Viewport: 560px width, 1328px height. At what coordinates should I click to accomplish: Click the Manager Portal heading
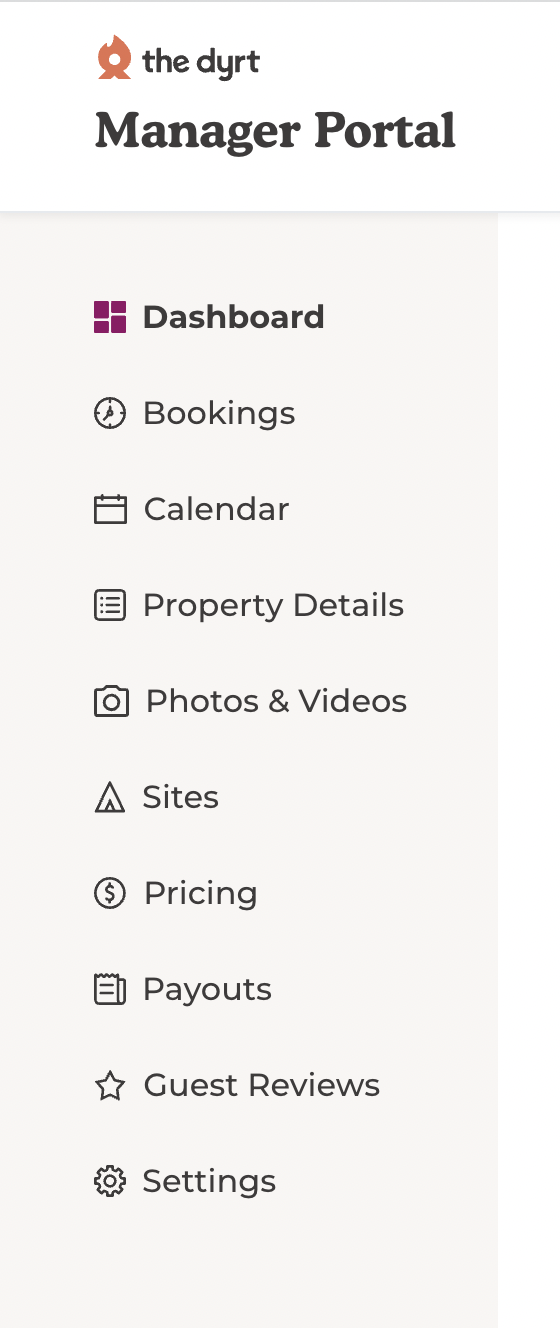[275, 131]
